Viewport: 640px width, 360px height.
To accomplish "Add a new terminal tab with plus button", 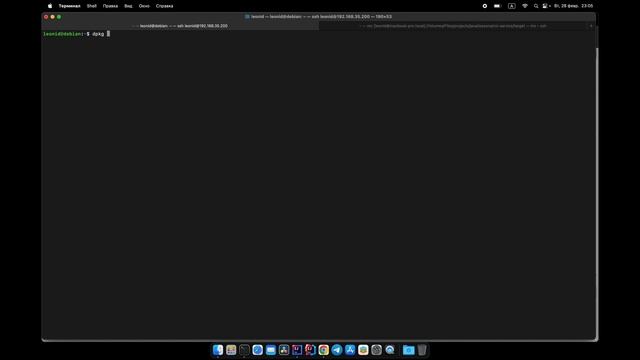I will (x=591, y=26).
